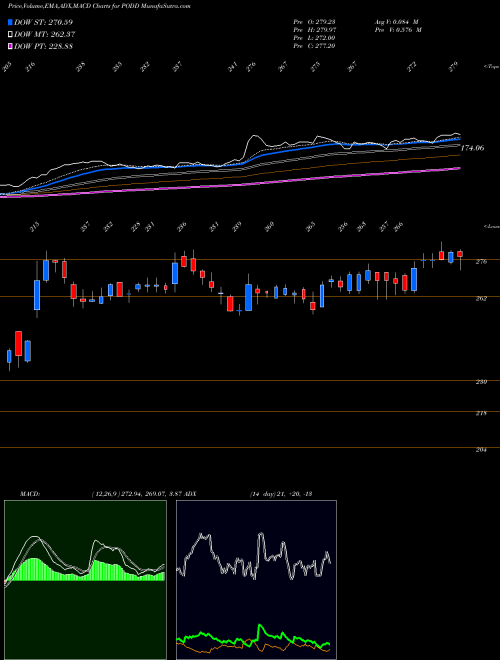Click the ADX '(14 day) 21, +20, -18' text
500x660 pixels.
point(279,493)
